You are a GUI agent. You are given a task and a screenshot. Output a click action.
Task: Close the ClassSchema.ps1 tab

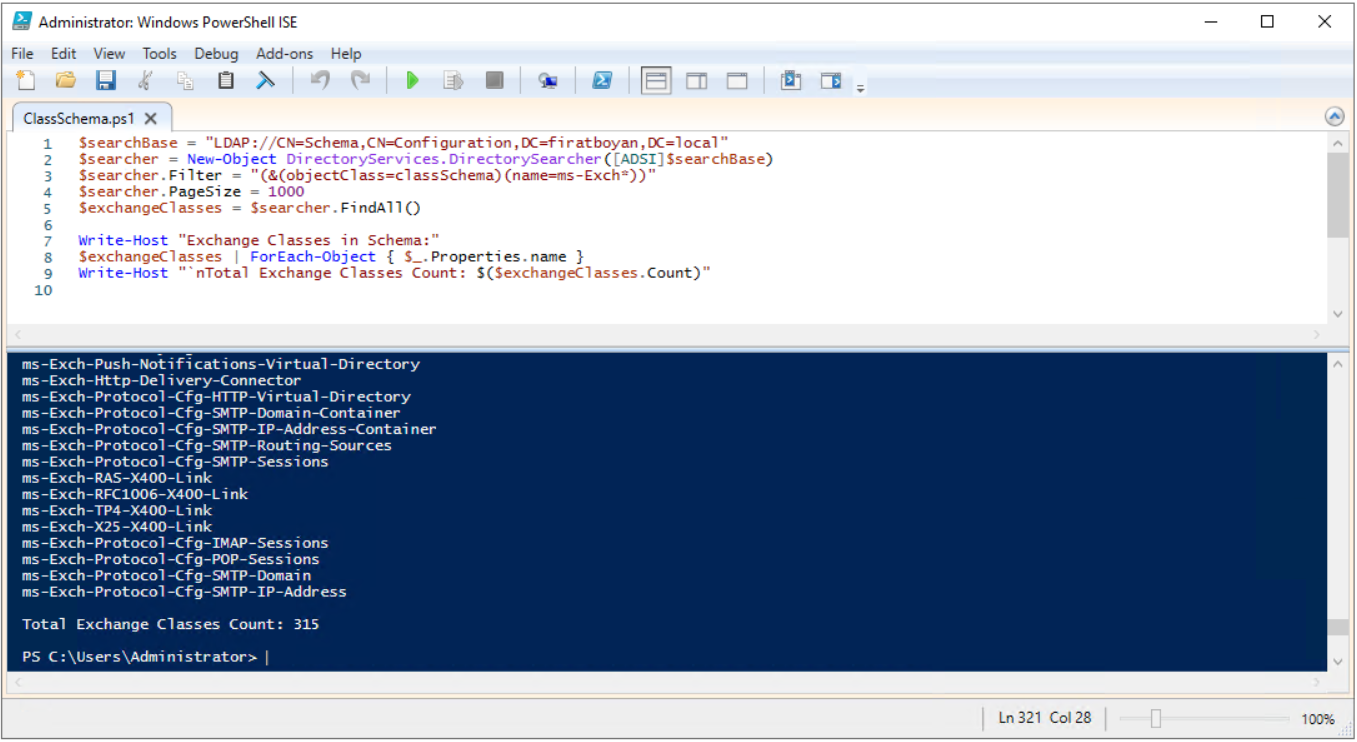point(151,118)
